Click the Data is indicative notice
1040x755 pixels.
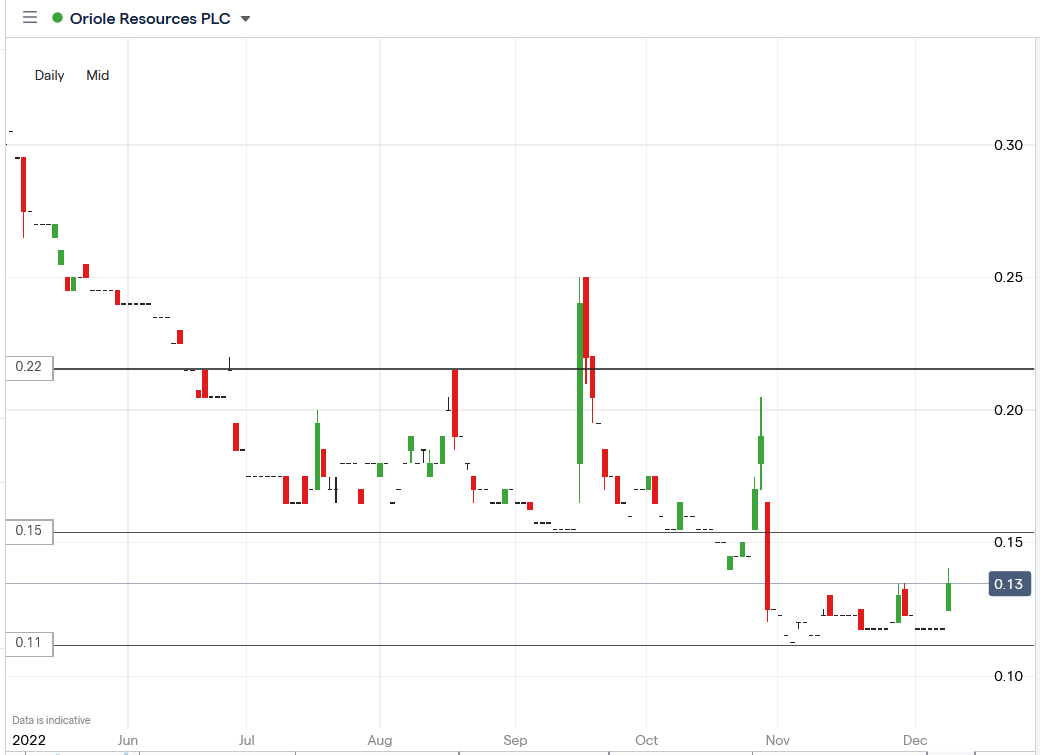(51, 721)
